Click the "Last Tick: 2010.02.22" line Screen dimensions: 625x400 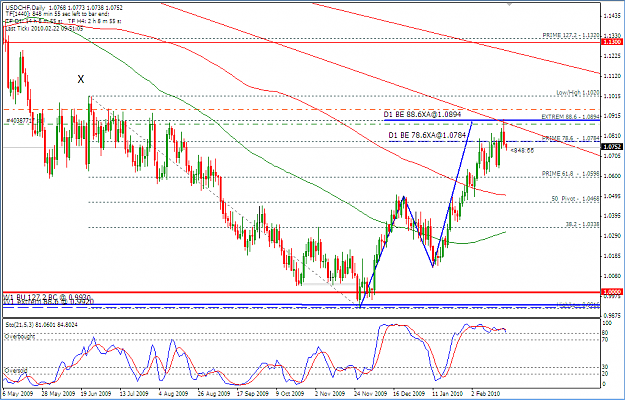[44, 28]
